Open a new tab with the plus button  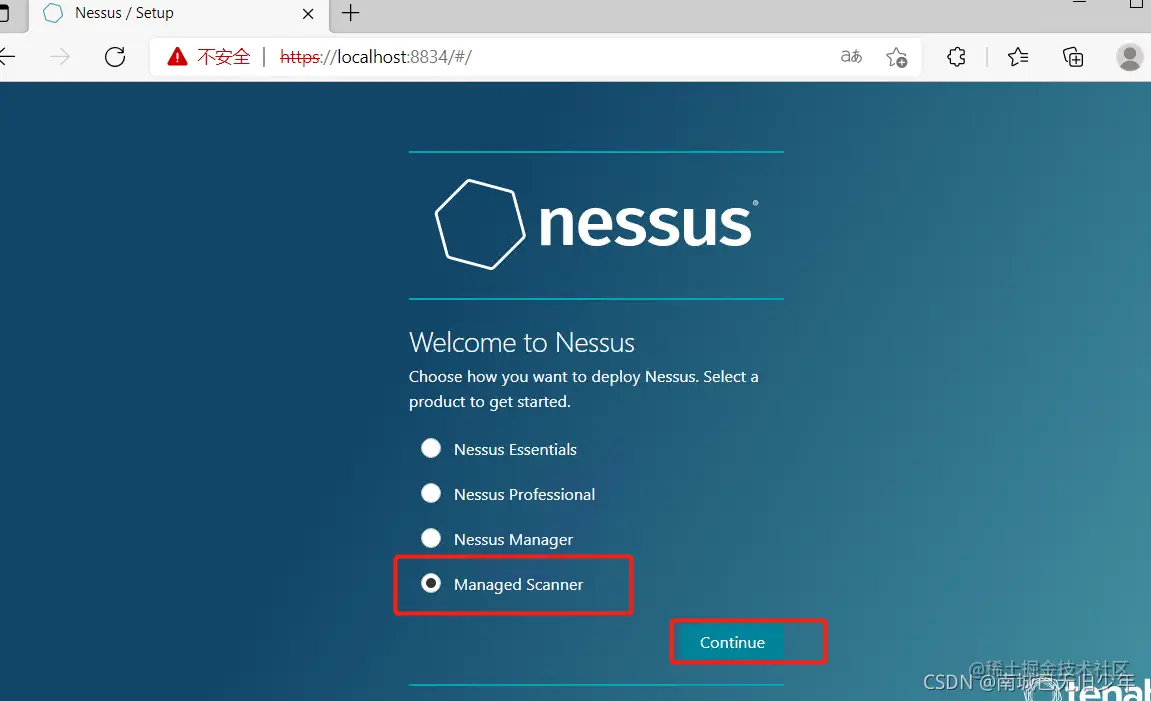pyautogui.click(x=351, y=13)
